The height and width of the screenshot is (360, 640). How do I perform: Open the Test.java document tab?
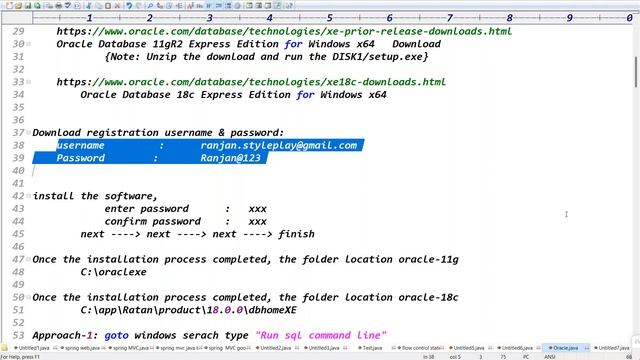[x=372, y=348]
